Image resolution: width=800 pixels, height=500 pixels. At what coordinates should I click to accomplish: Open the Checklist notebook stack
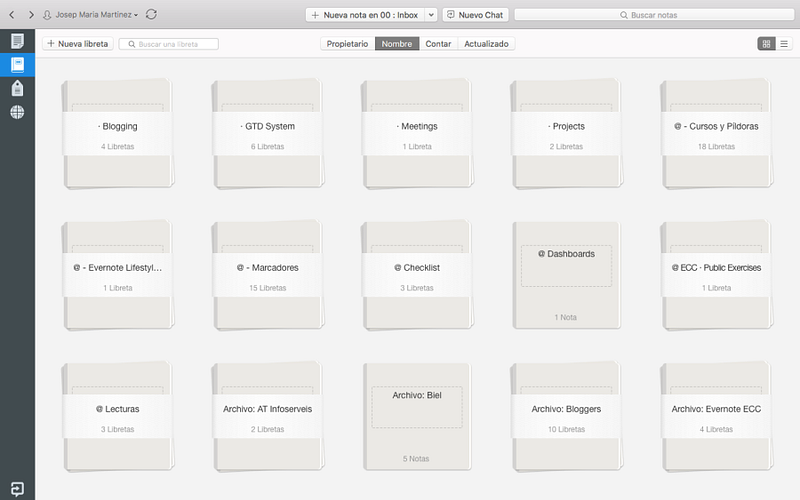tap(417, 275)
